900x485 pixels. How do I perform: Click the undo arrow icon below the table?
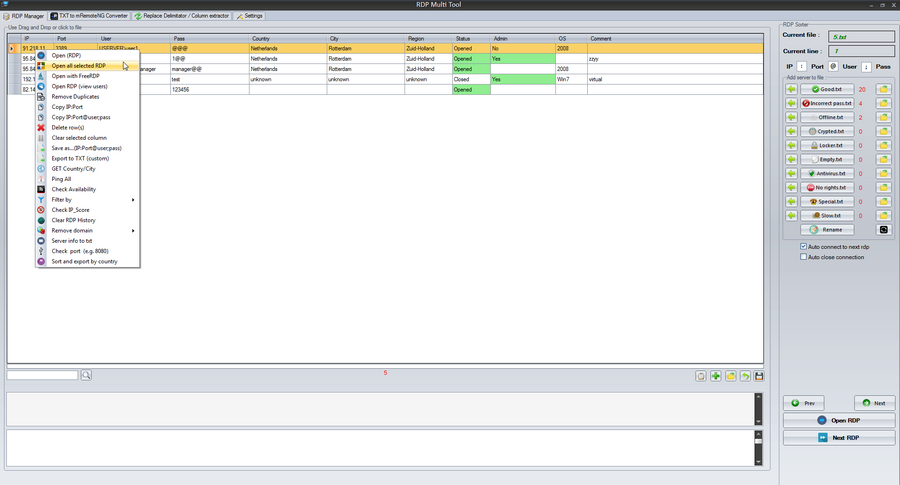pyautogui.click(x=745, y=376)
